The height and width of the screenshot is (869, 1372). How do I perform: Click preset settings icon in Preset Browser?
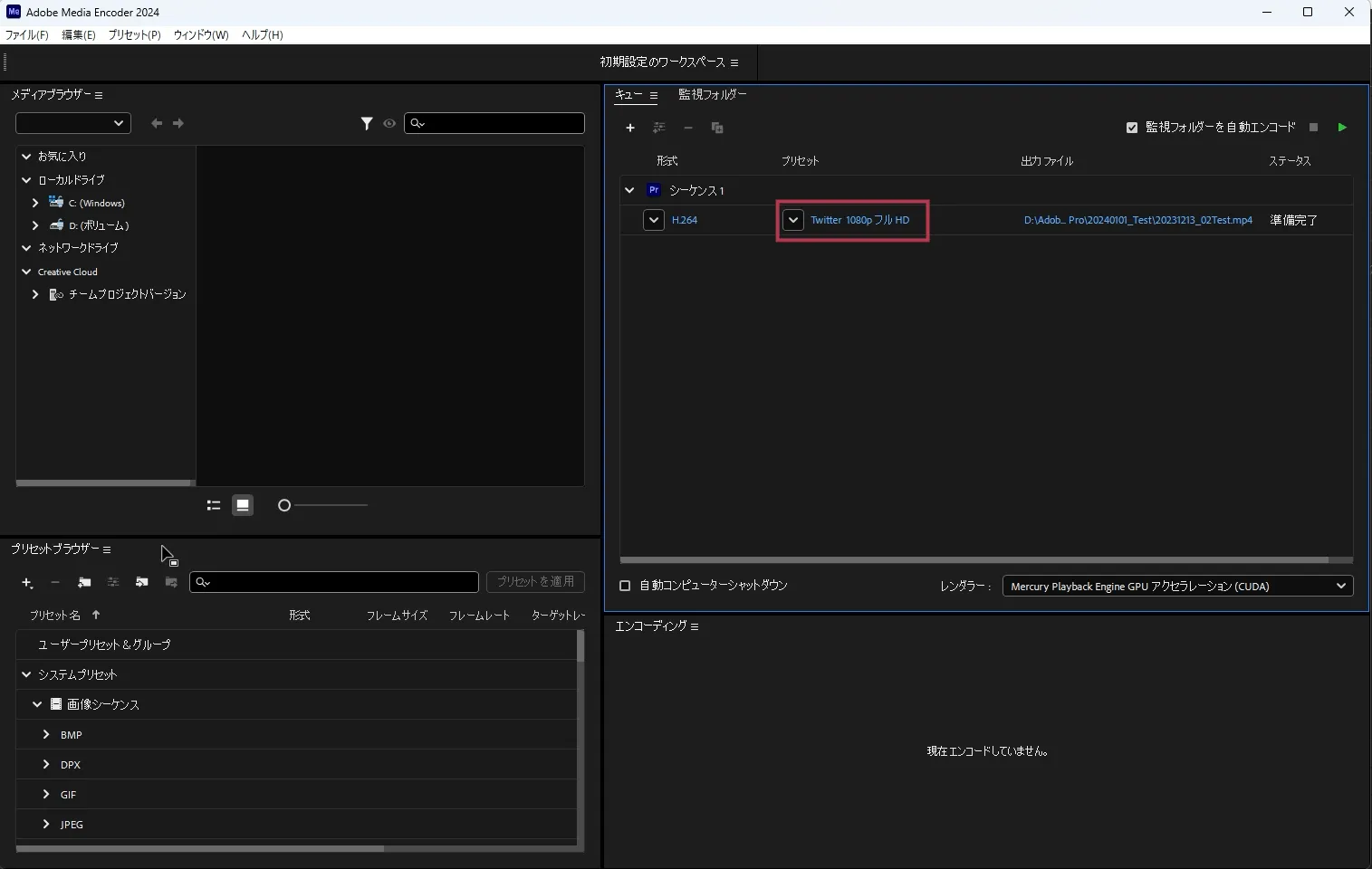pos(113,583)
